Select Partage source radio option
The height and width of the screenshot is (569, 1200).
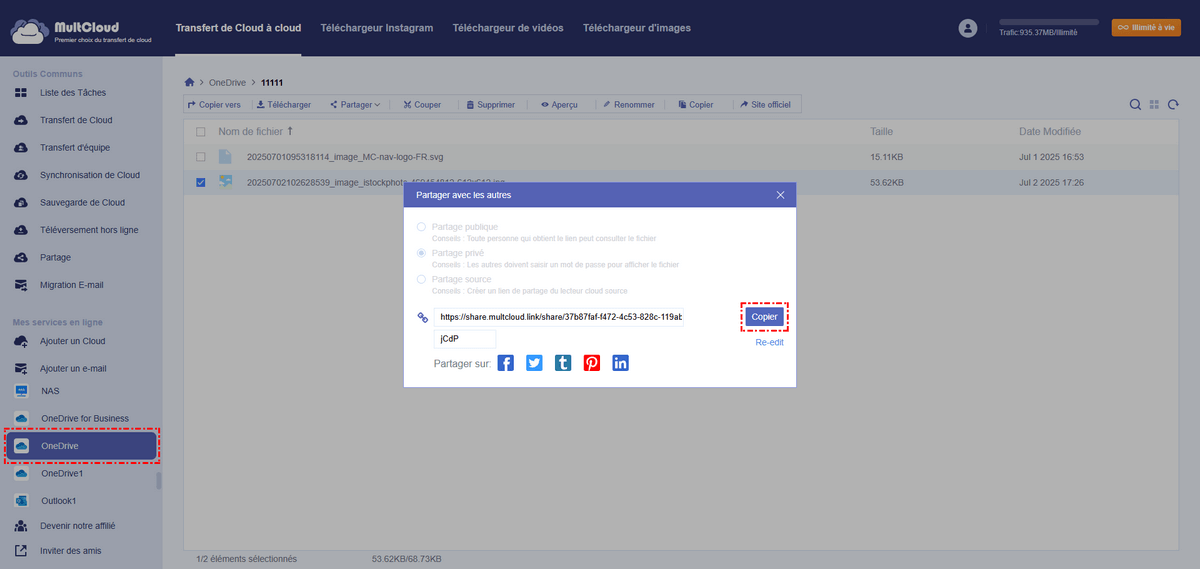tap(421, 279)
